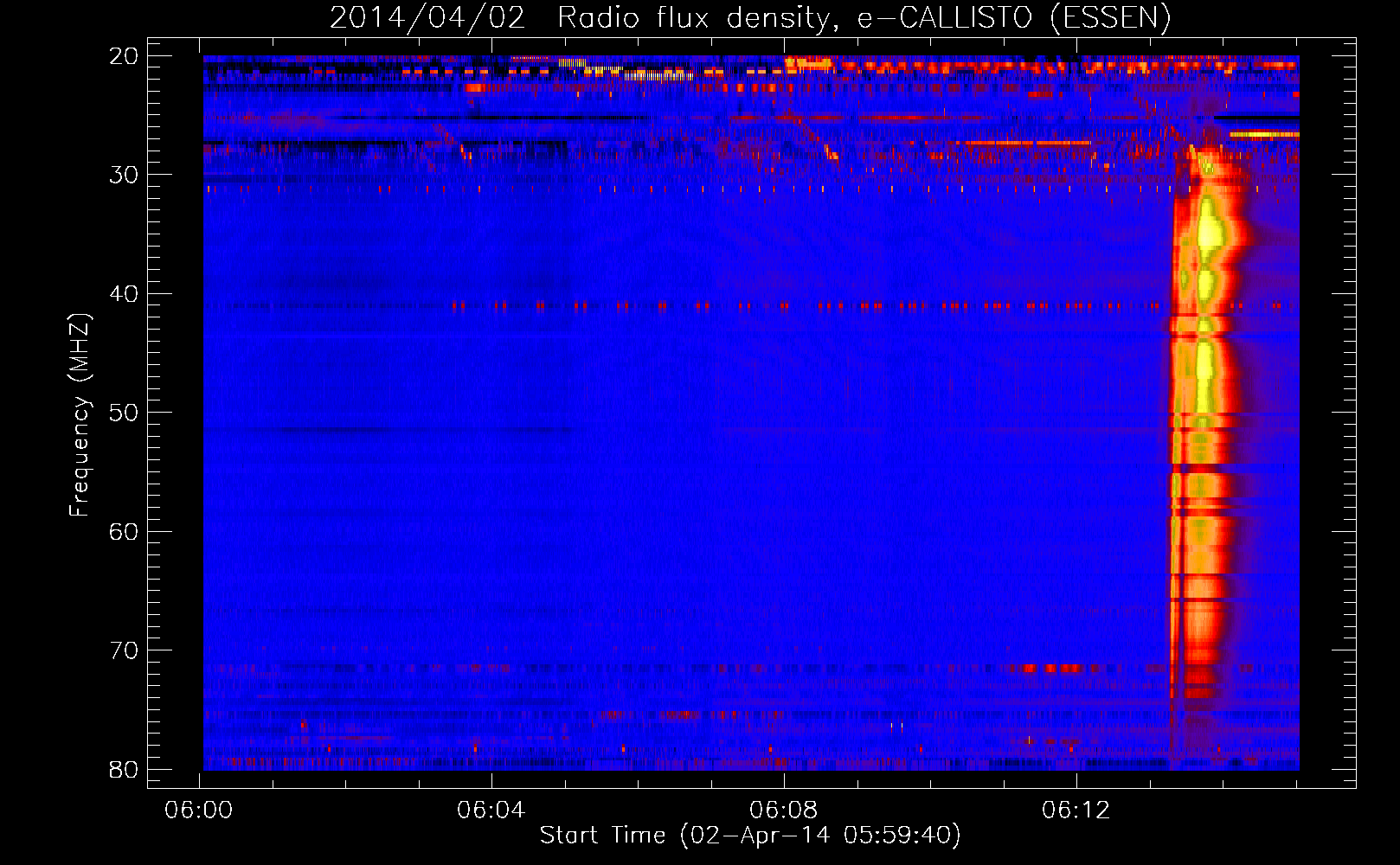This screenshot has width=1400, height=865.
Task: Click the 'Start Time (02-Apr-14 05:59:40)' label
Action: 750,836
